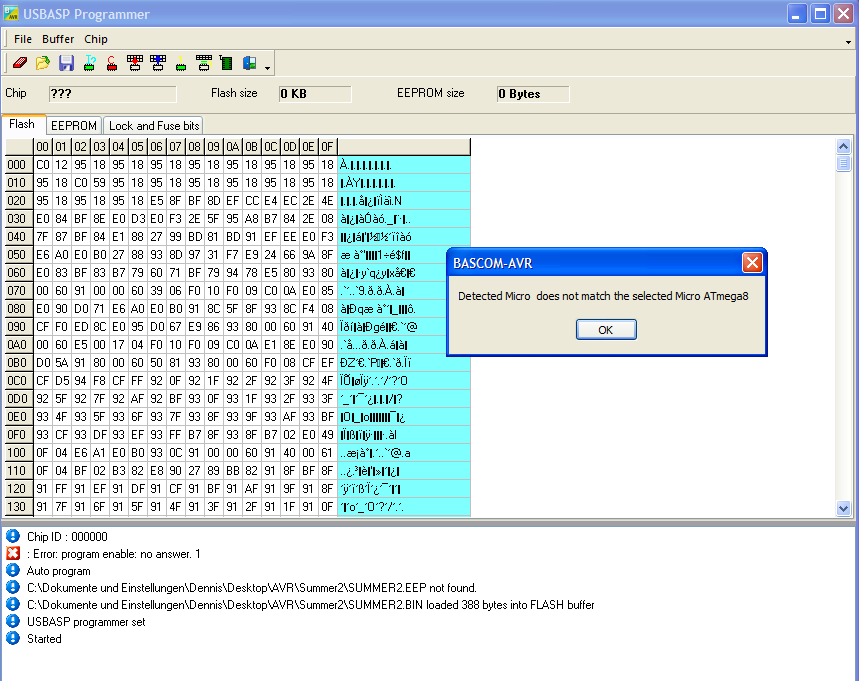Click write buffer to chip icon
859x681 pixels.
coord(135,63)
